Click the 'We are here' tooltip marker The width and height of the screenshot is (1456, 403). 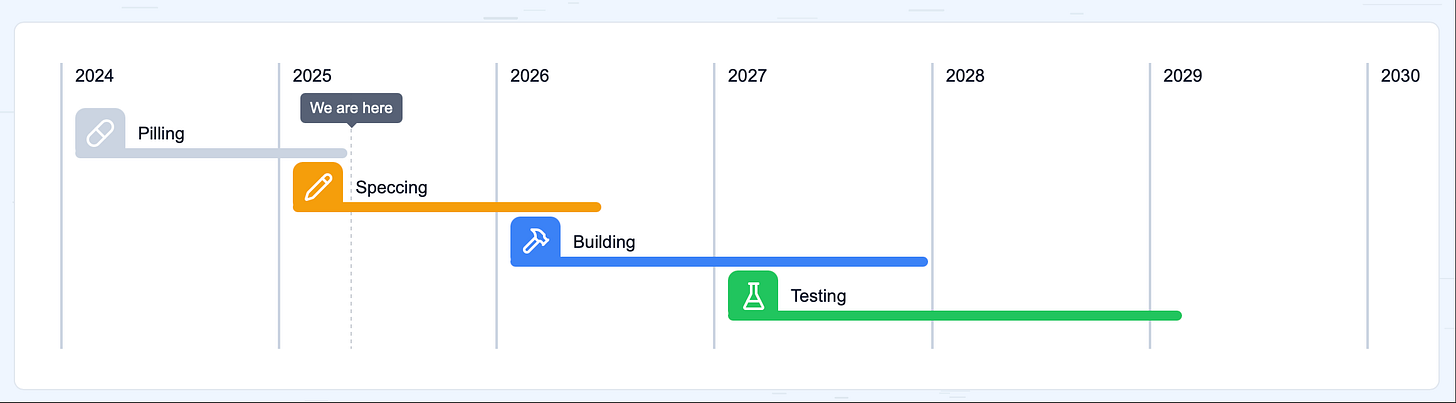[x=351, y=108]
